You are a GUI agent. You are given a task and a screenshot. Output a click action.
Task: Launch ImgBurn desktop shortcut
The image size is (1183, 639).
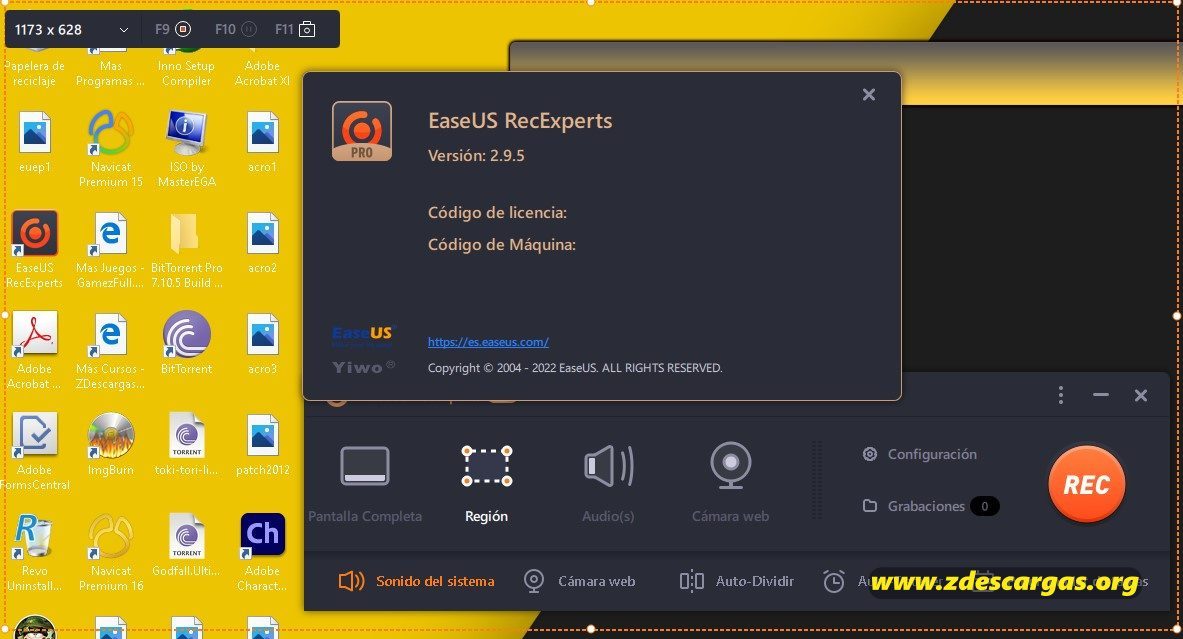click(110, 444)
